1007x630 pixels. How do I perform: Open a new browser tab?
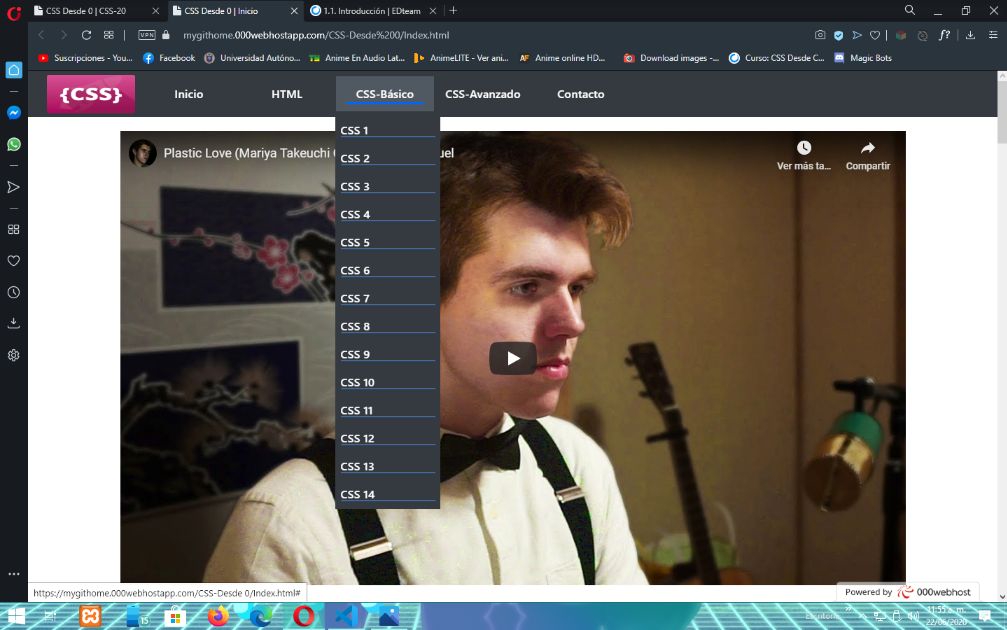point(453,10)
